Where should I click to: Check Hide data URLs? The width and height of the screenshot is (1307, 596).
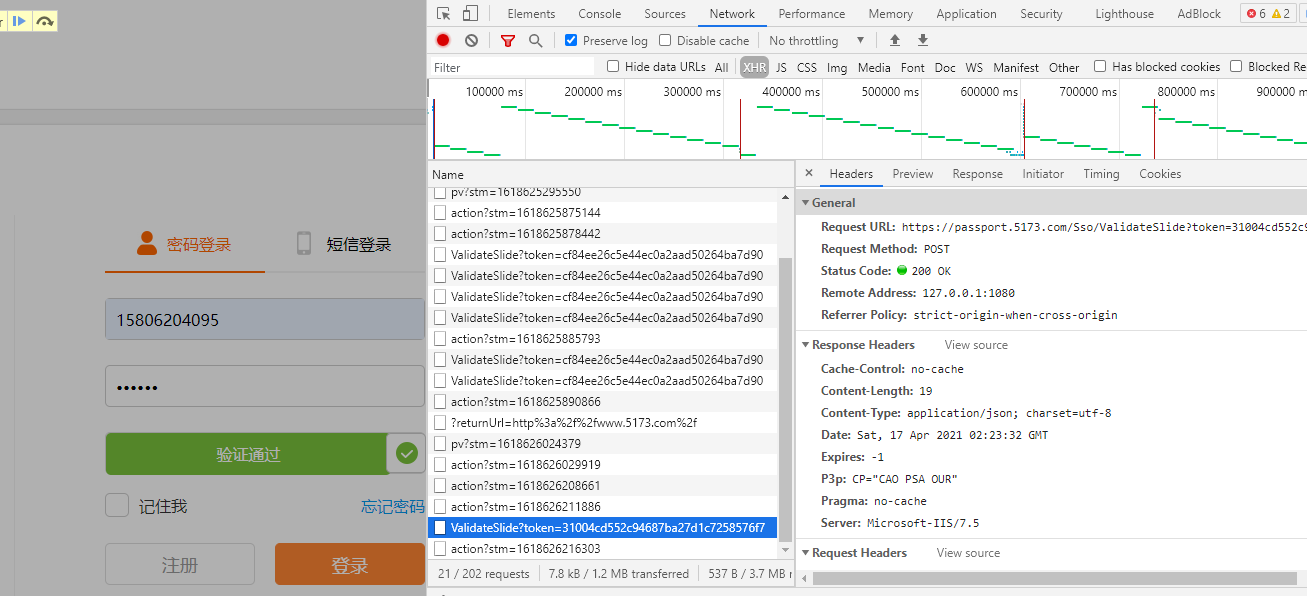(x=613, y=66)
